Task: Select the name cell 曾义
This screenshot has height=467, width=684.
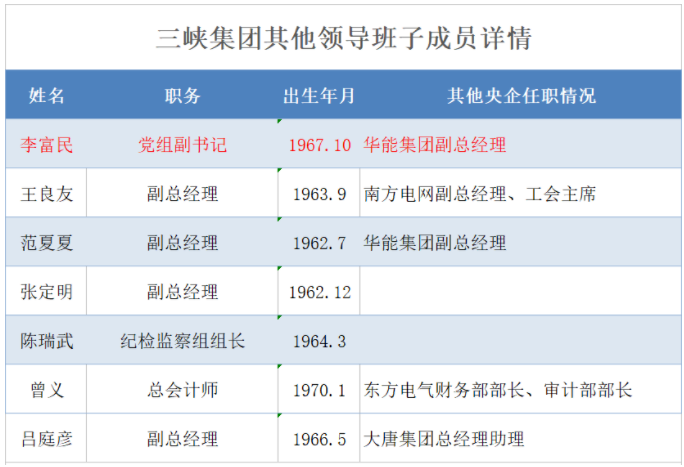Action: coord(47,390)
